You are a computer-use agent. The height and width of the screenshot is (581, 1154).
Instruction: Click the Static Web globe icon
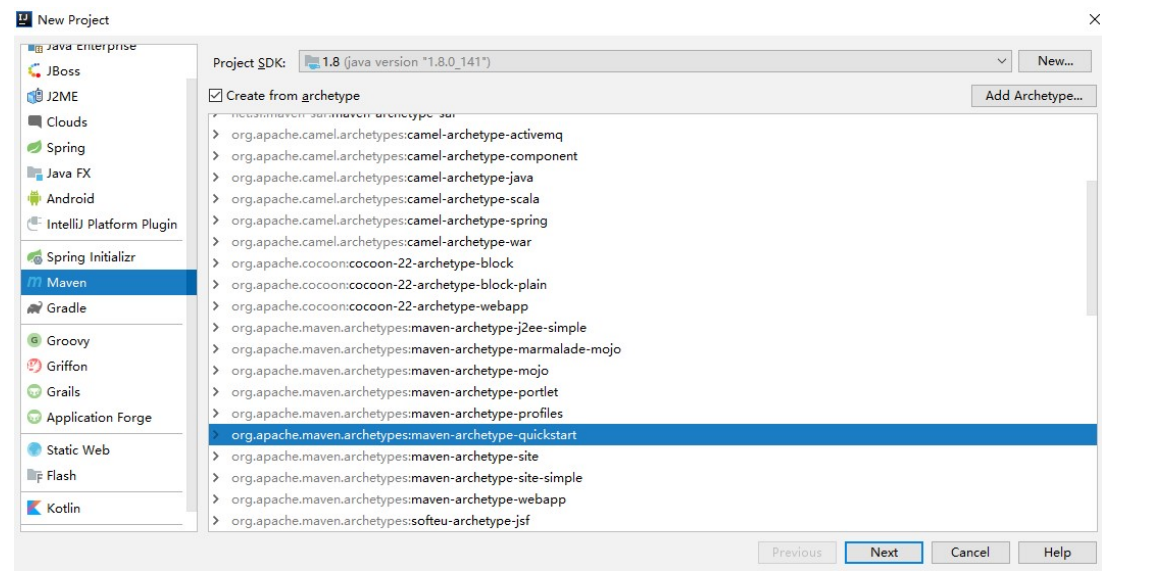35,450
